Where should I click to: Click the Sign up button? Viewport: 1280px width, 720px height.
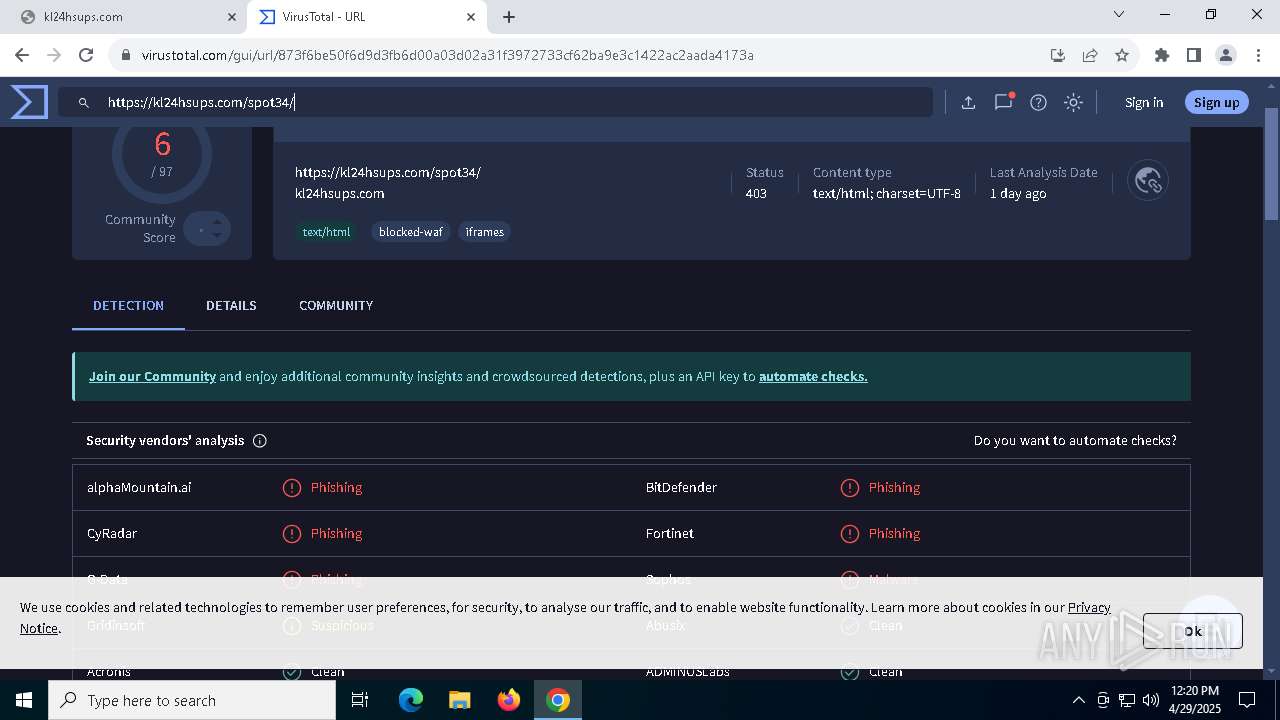click(1216, 102)
